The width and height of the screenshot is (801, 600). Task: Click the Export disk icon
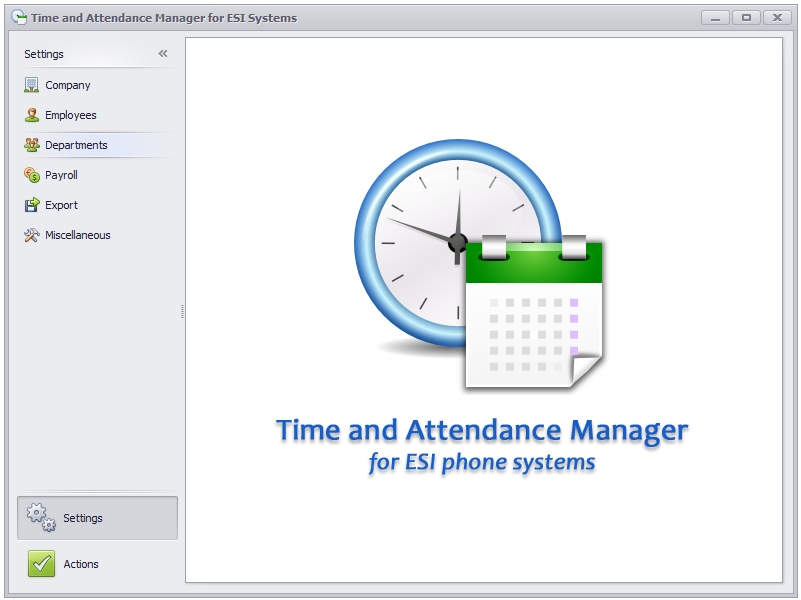coord(32,205)
